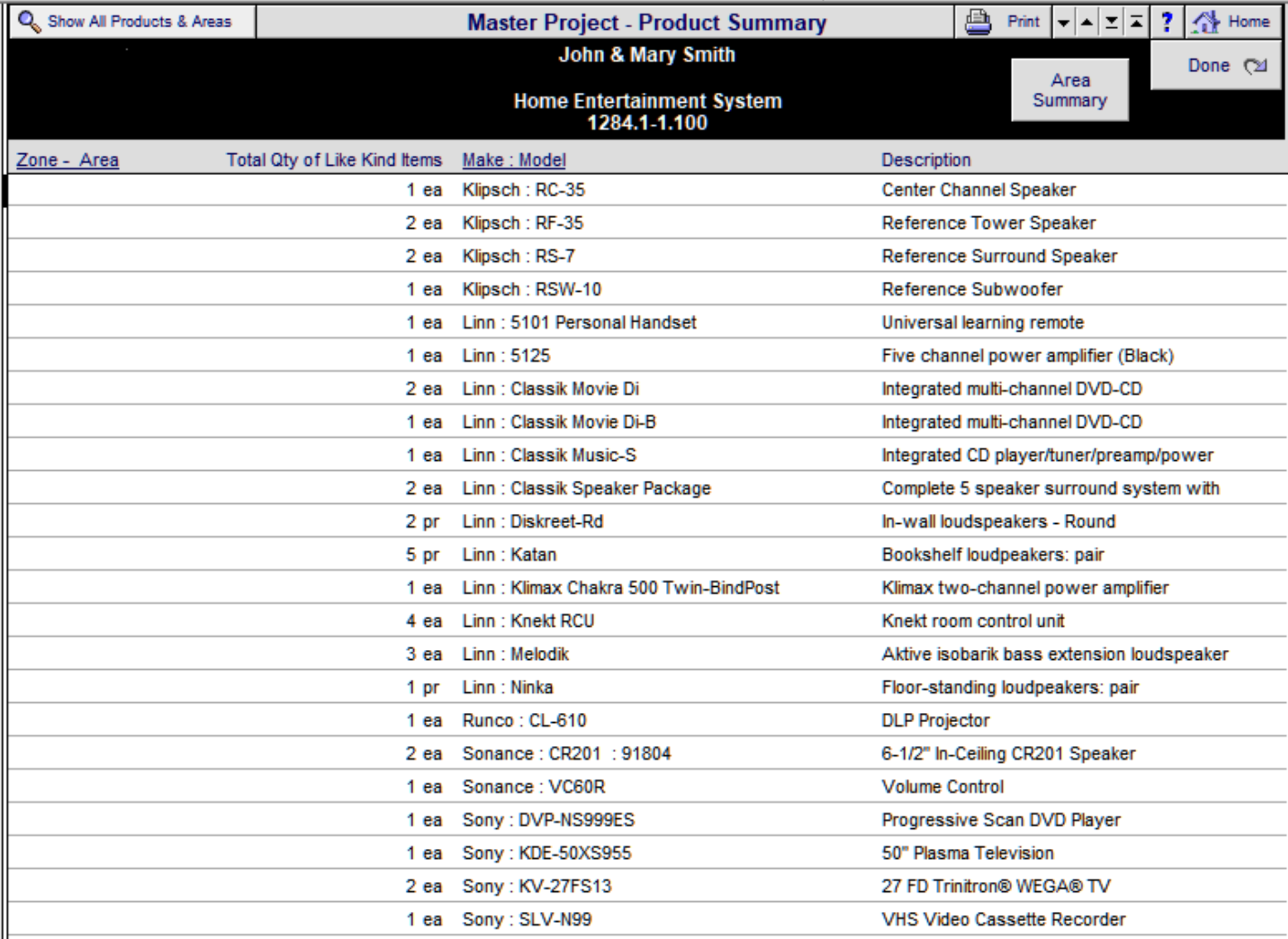1288x939 pixels.
Task: Click the printer icon
Action: [x=978, y=22]
